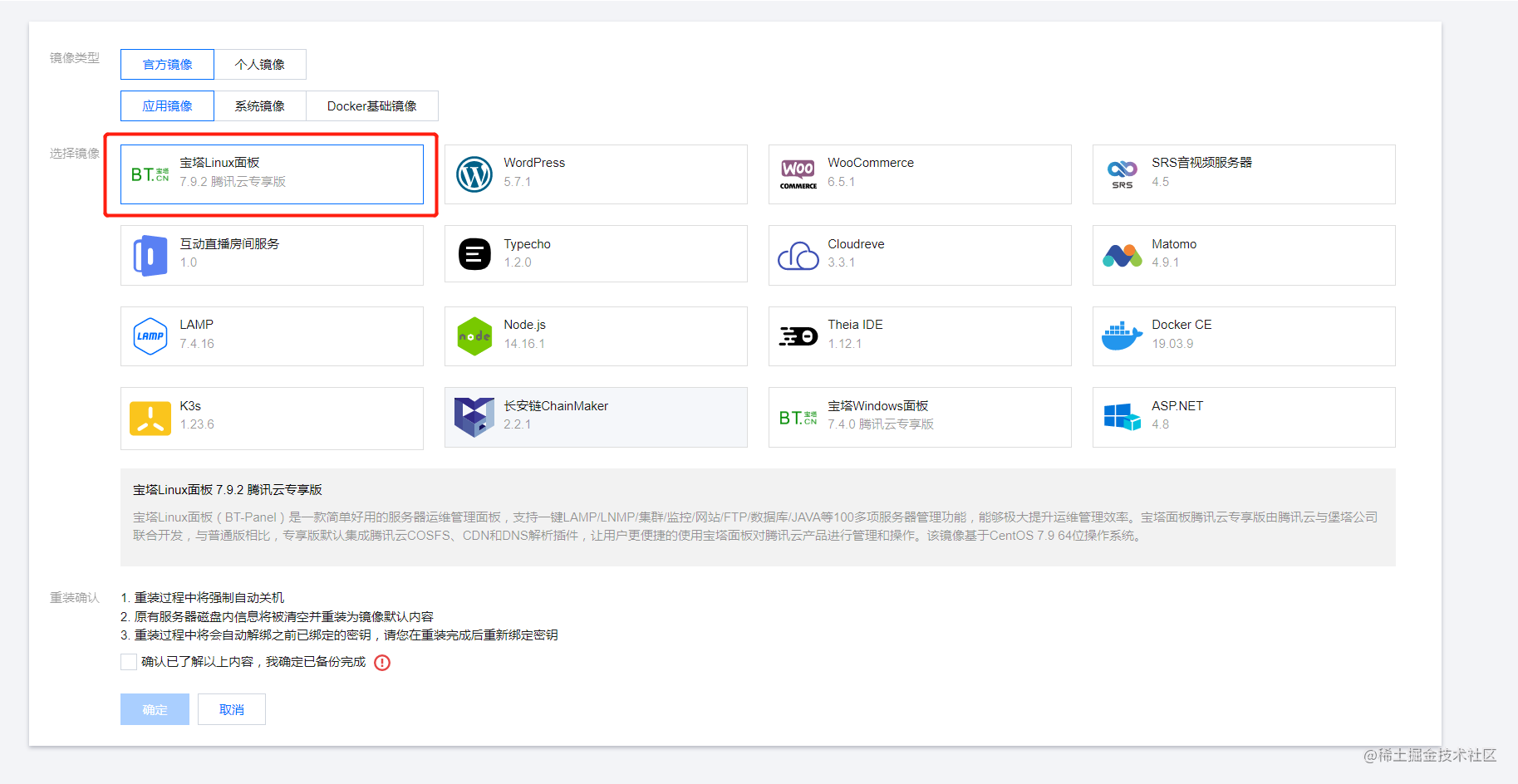
Task: Switch to the 个人镜像 tab
Action: pyautogui.click(x=260, y=65)
